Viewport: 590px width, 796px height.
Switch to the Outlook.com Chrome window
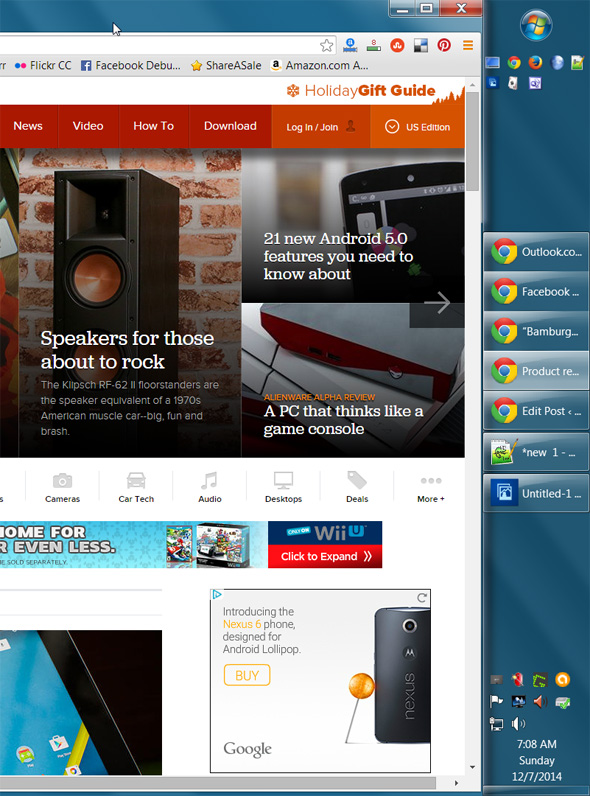[x=536, y=251]
